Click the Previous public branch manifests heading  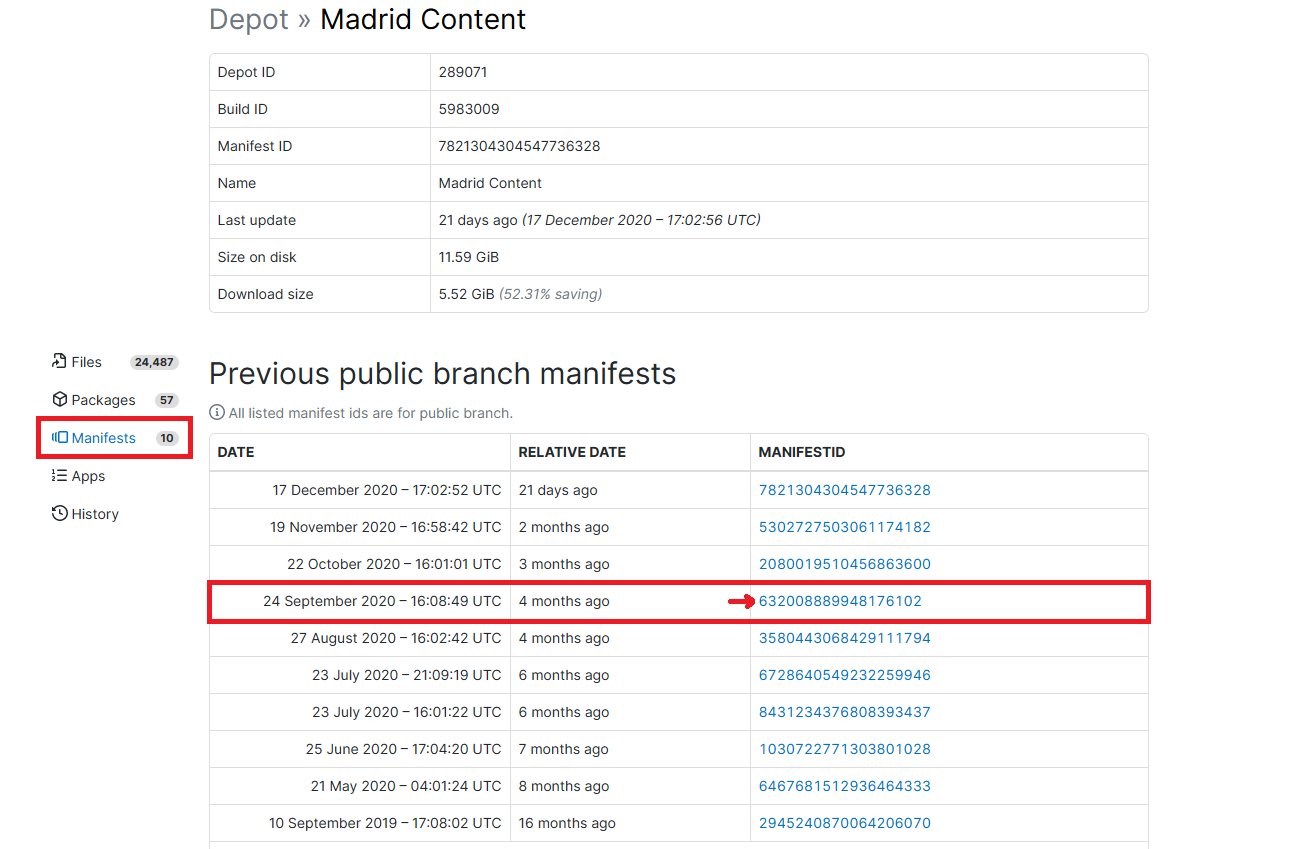442,374
